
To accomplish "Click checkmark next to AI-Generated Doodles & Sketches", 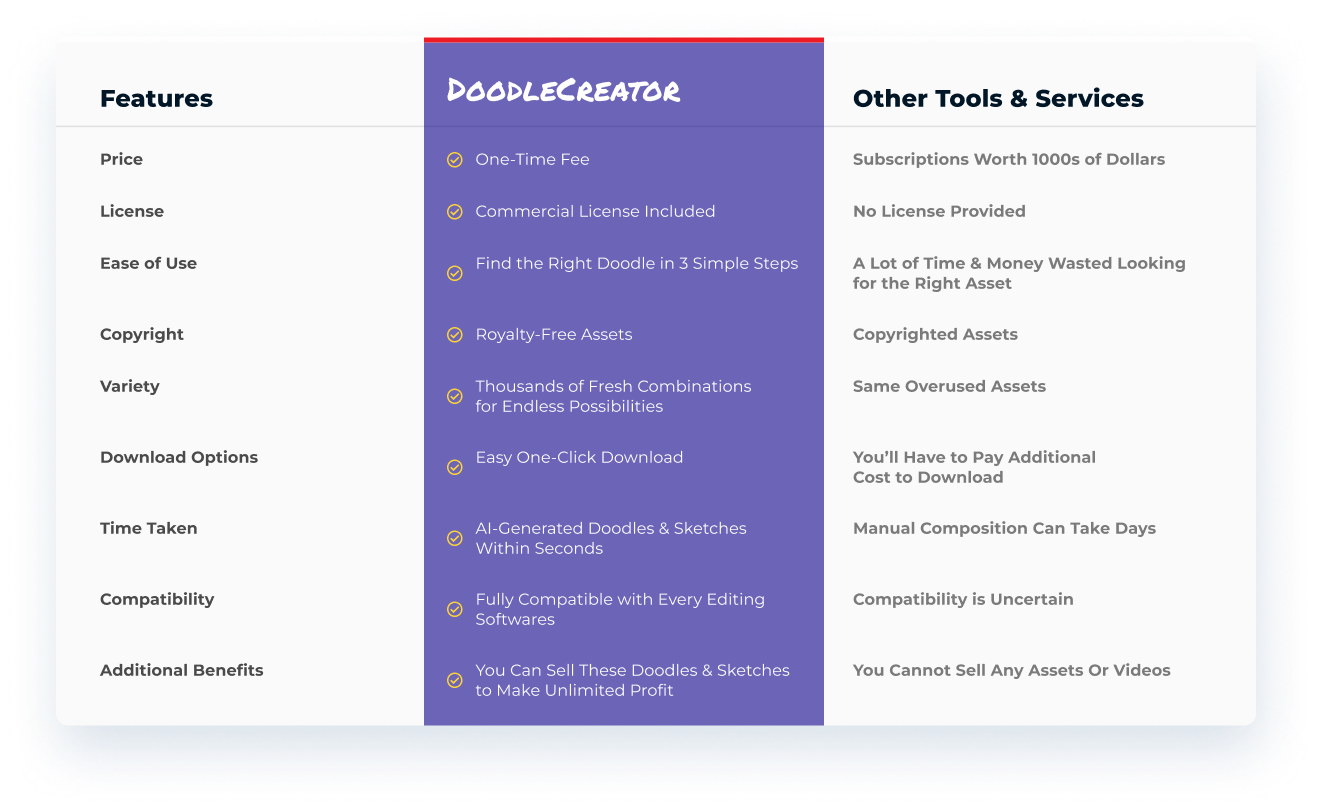I will pyautogui.click(x=455, y=538).
